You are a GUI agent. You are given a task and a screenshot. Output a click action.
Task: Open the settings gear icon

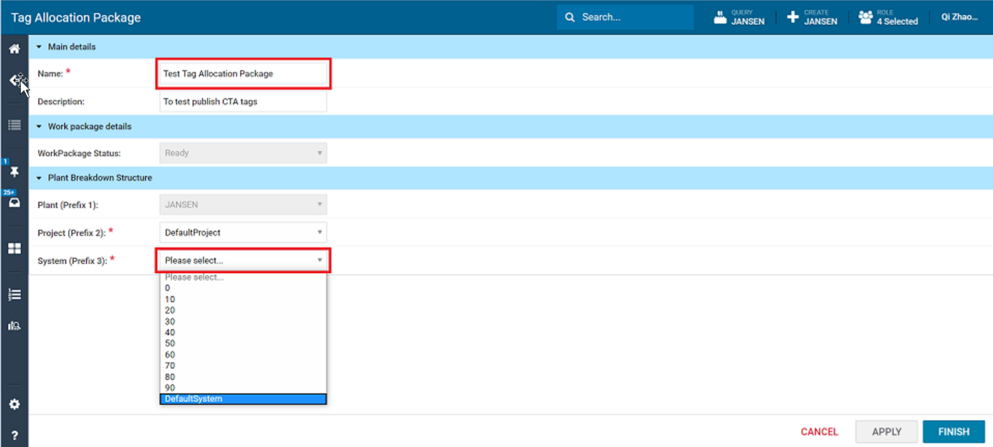[14, 404]
